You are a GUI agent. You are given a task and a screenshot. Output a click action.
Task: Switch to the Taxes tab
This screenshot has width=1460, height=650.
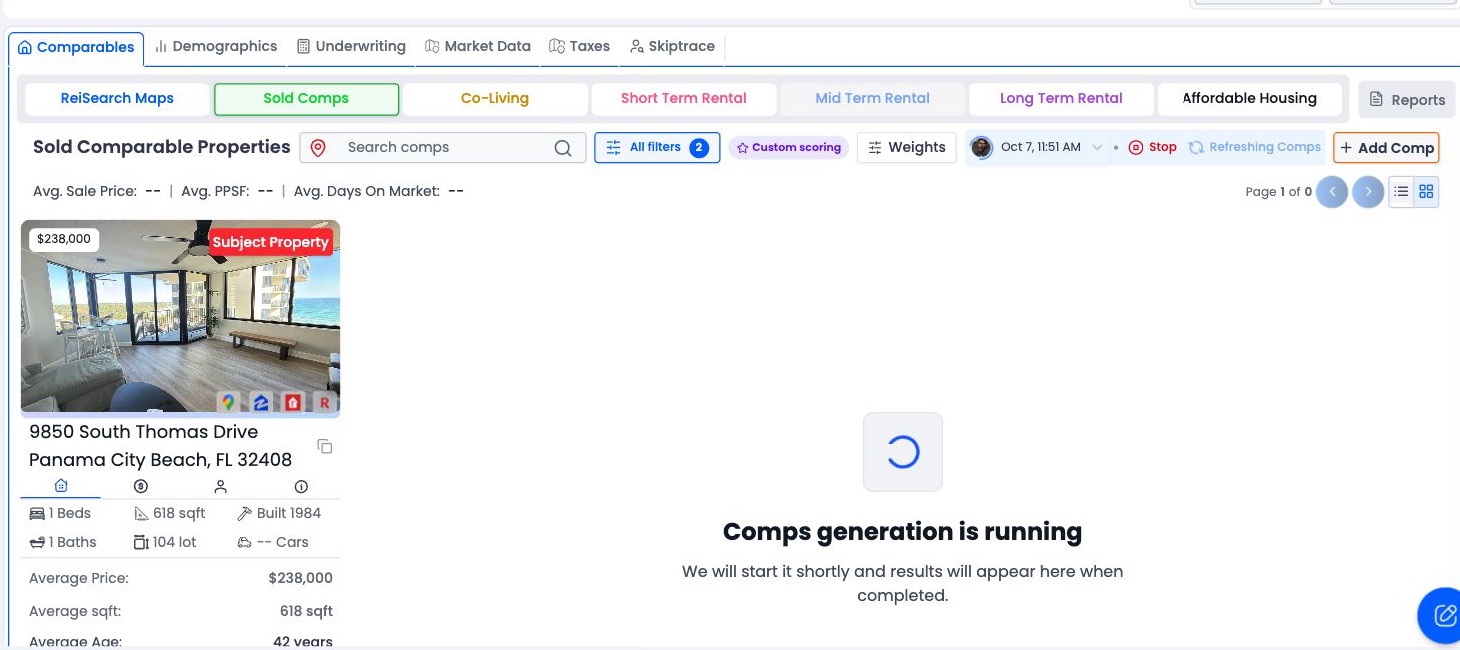tap(579, 46)
